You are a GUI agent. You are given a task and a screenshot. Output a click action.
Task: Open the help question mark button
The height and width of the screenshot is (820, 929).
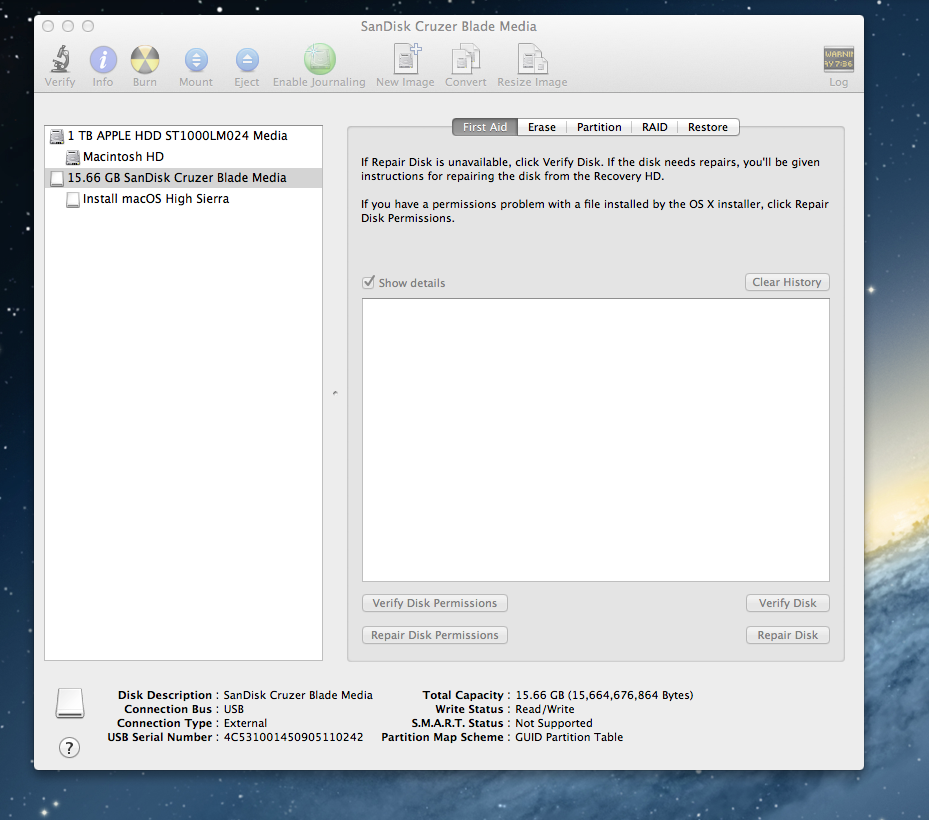pyautogui.click(x=69, y=747)
